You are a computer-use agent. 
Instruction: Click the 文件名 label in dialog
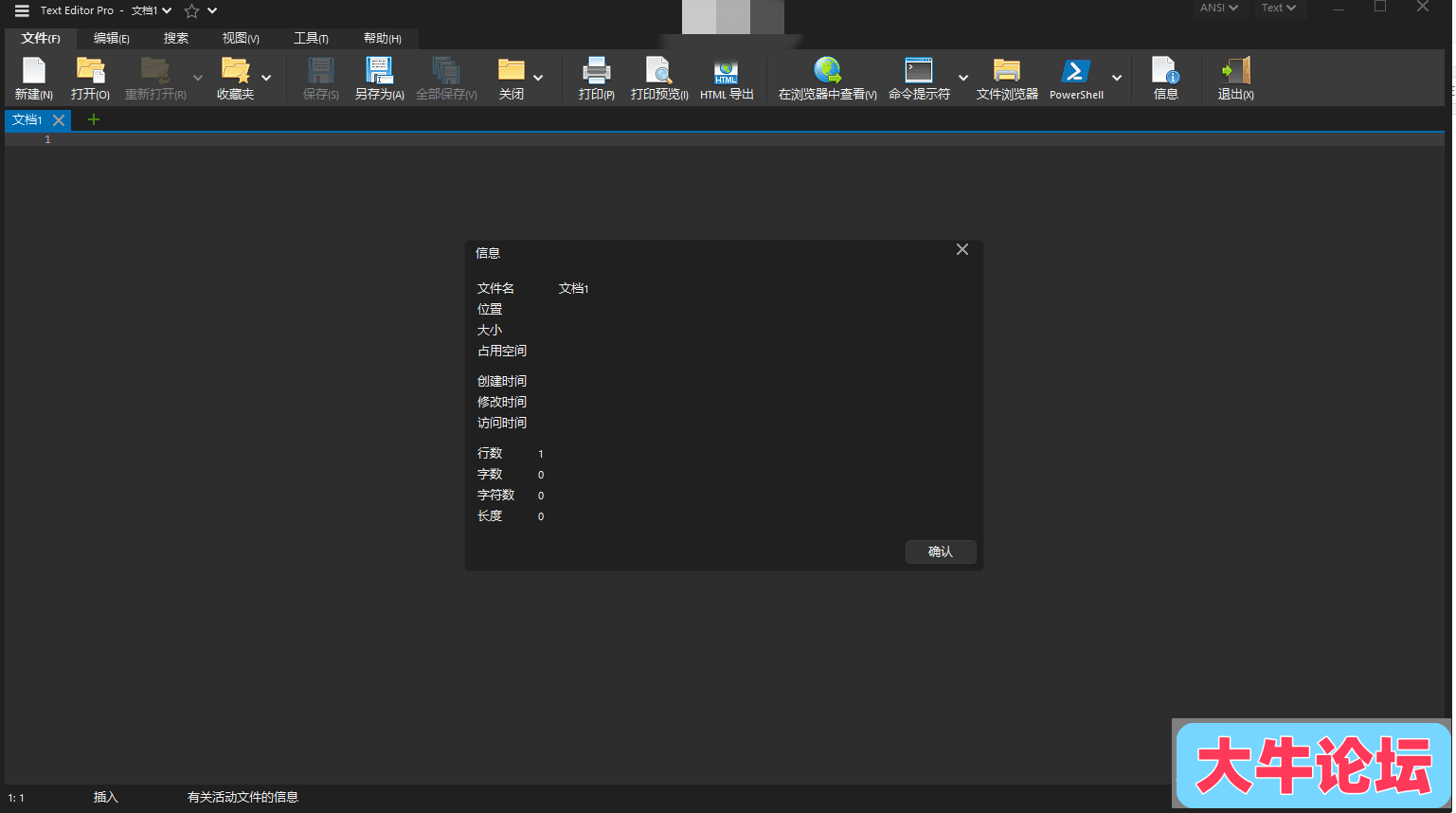coord(495,288)
